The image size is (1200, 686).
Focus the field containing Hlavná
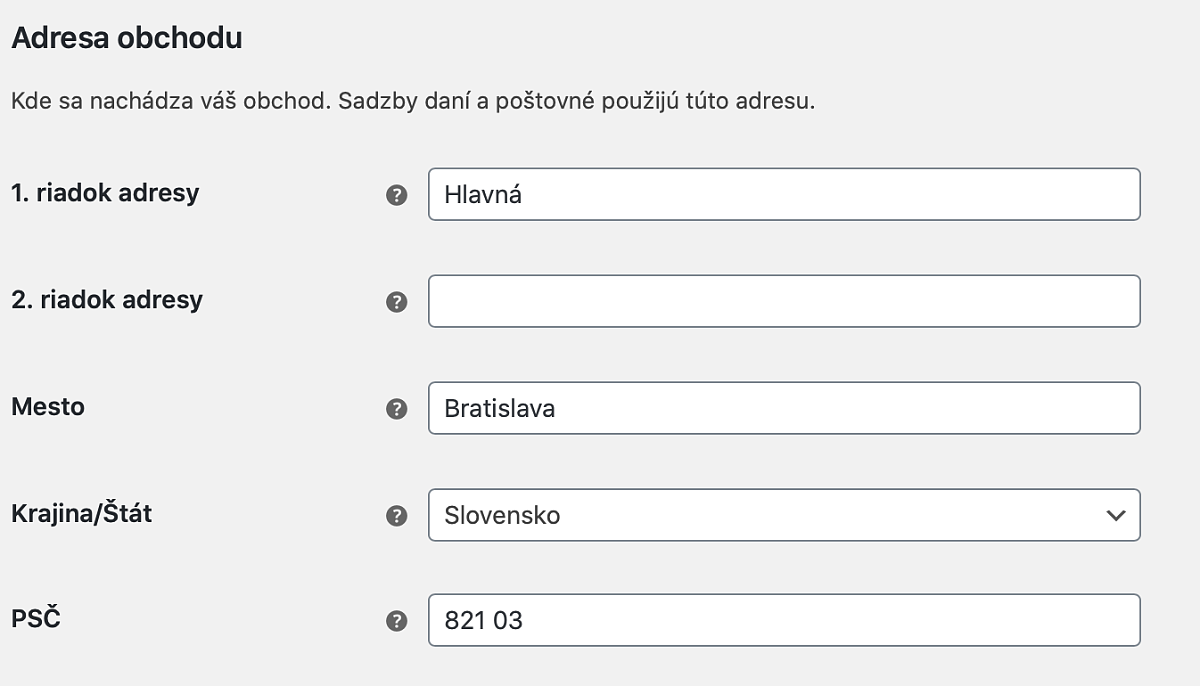(783, 194)
